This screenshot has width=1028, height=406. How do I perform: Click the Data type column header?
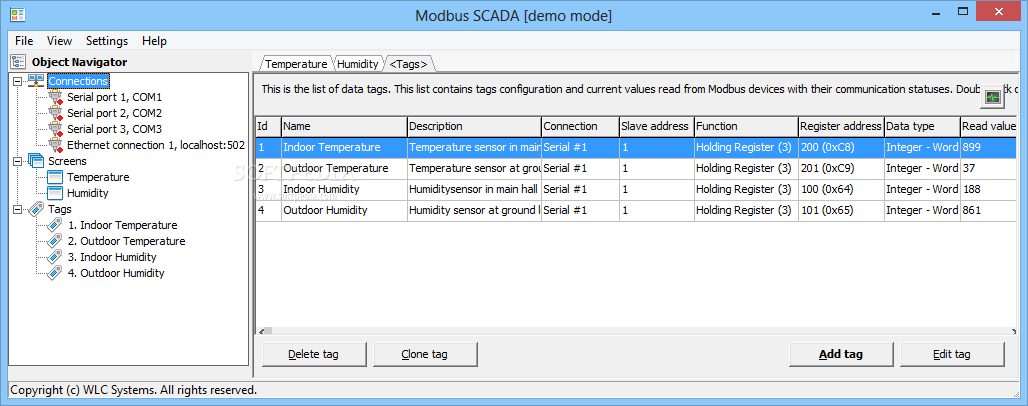(922, 126)
